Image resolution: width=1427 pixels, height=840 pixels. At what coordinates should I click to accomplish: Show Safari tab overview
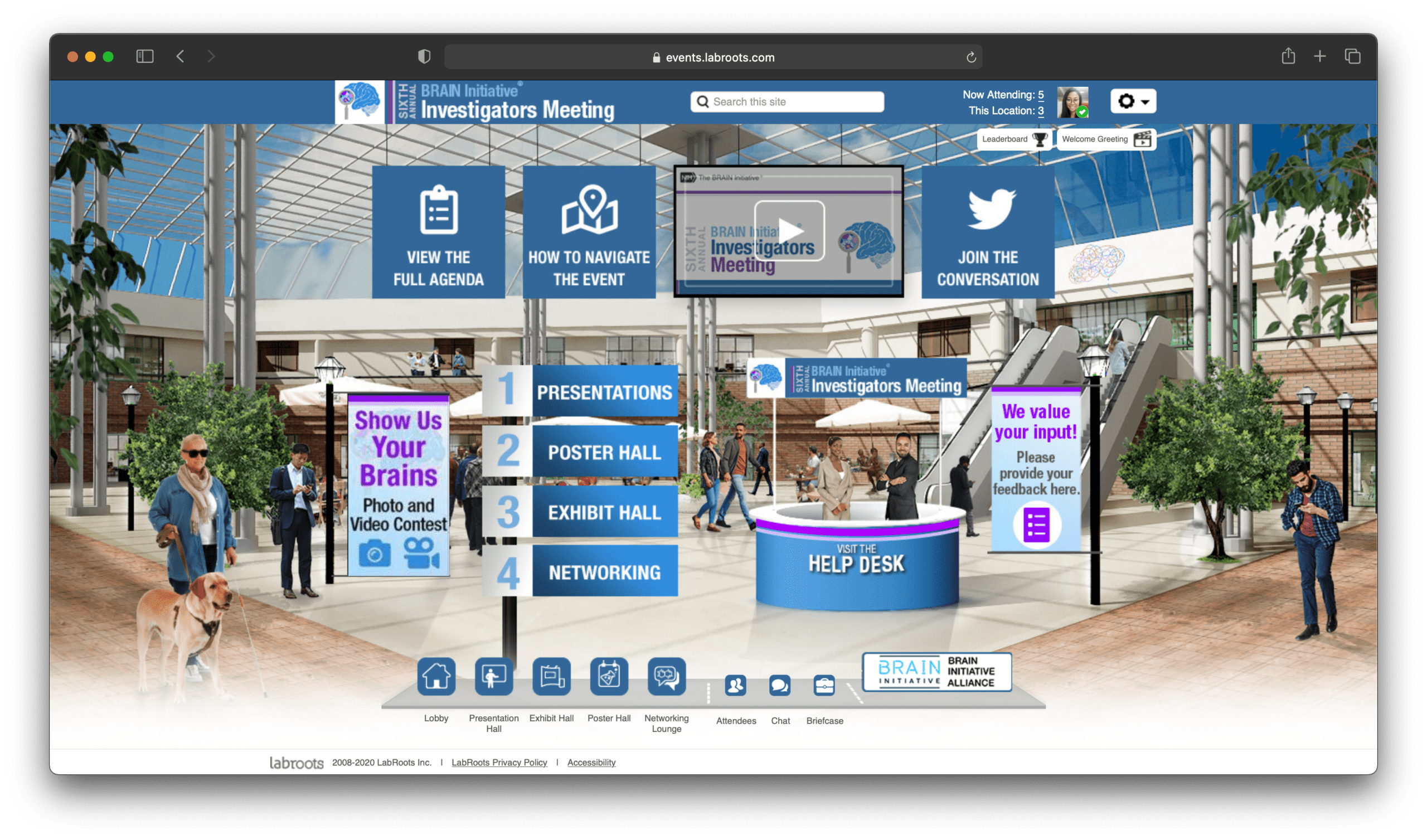pos(1353,56)
